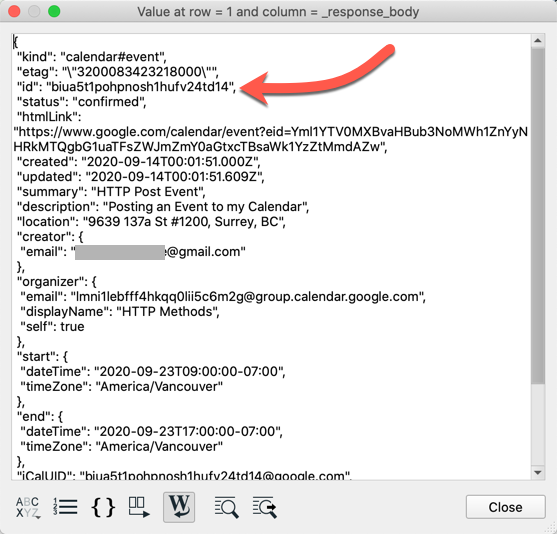Click the "status": "confirmed" line
Viewport: 557px width, 534px height.
coord(82,102)
